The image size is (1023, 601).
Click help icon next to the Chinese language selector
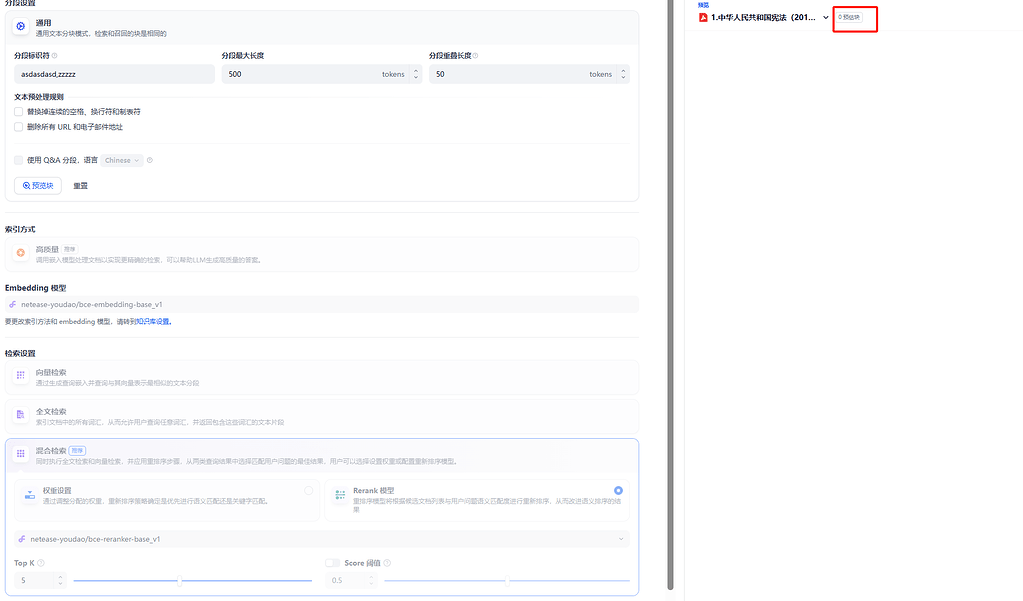coord(150,160)
